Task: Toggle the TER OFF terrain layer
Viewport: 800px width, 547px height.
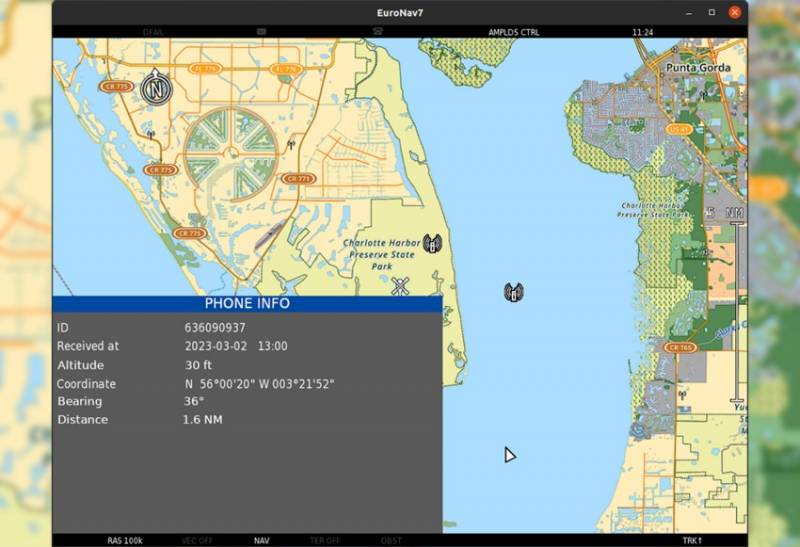Action: click(326, 540)
